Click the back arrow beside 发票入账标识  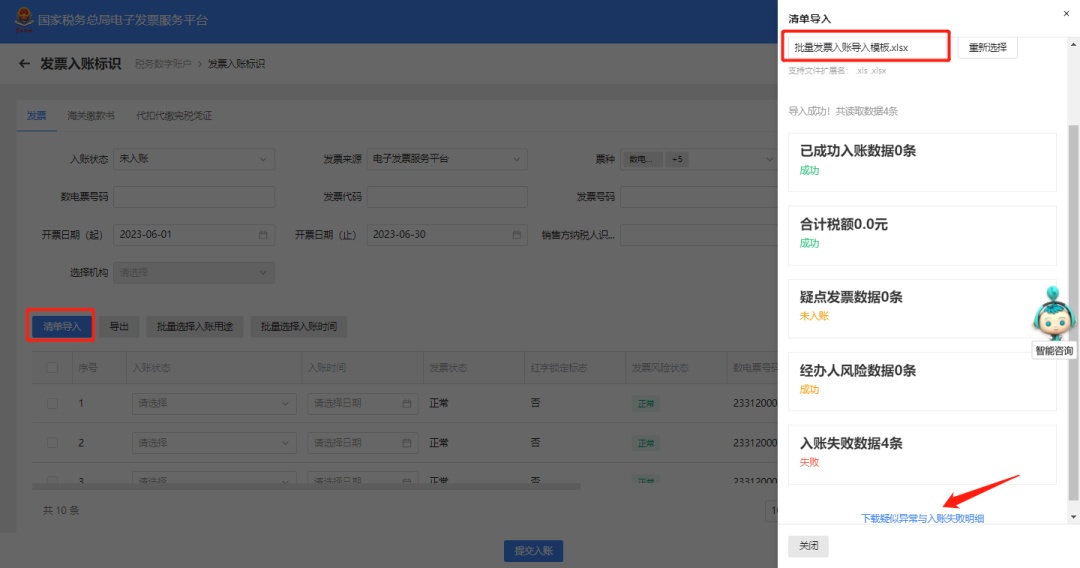(x=24, y=63)
